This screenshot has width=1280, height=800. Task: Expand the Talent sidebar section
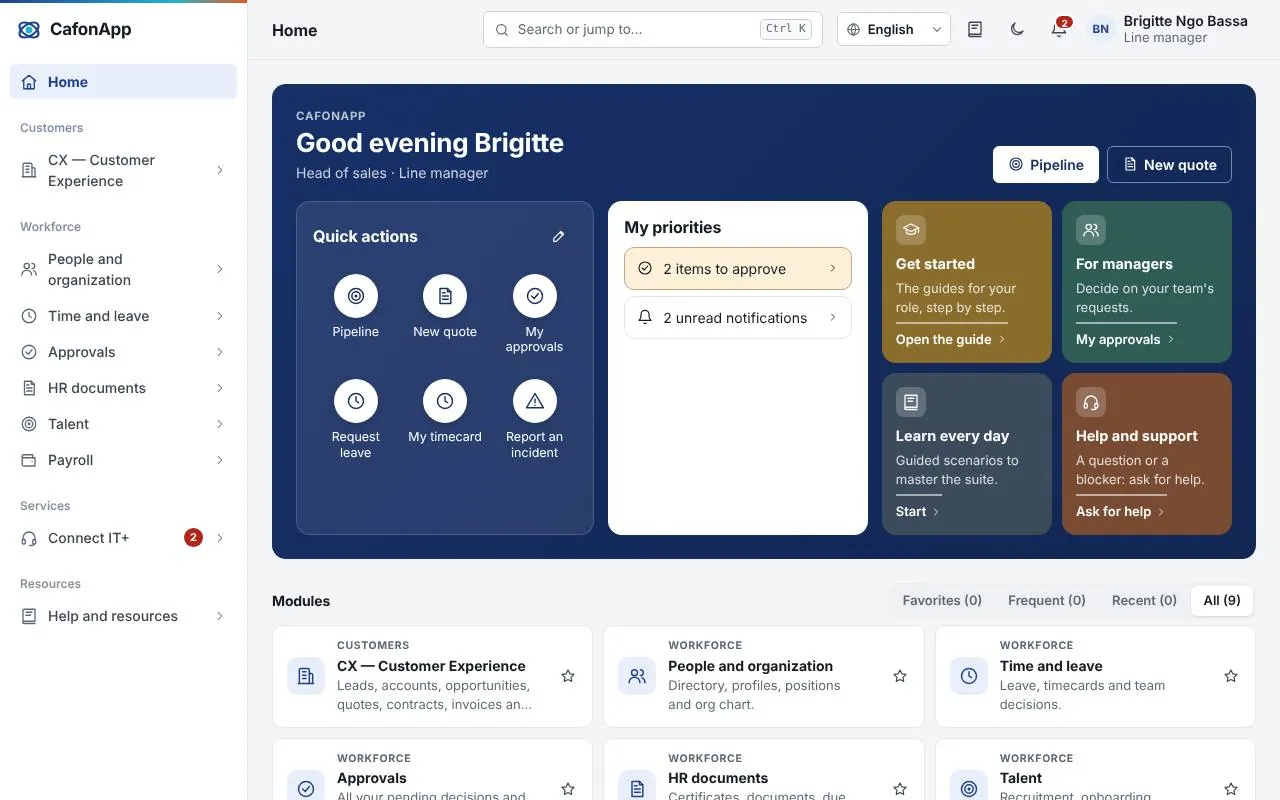pyautogui.click(x=123, y=424)
